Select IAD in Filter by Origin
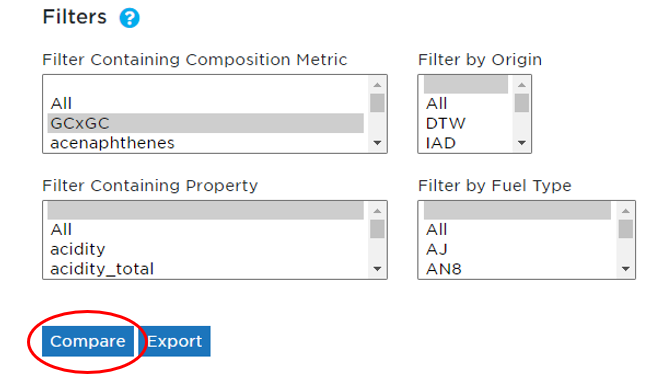This screenshot has height=386, width=661. point(466,143)
